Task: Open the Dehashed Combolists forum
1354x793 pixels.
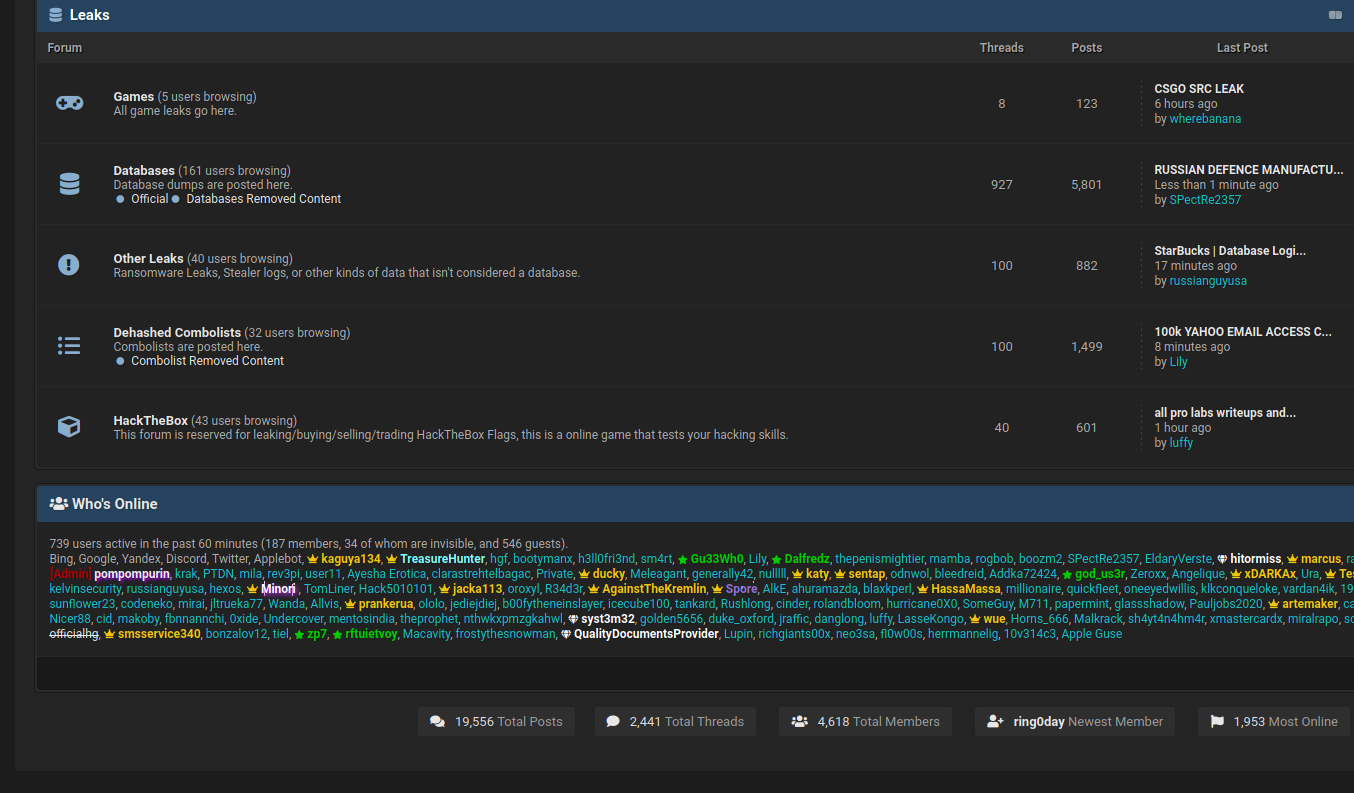Action: pyautogui.click(x=177, y=333)
